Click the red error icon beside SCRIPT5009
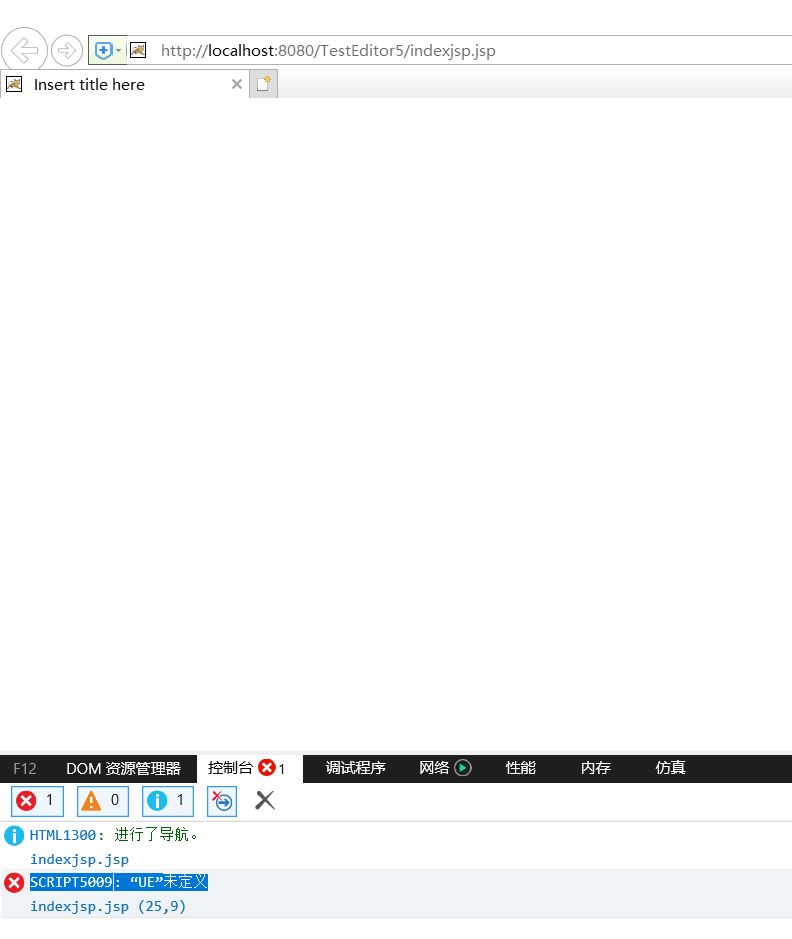Screen dimensions: 792x939 tap(14, 883)
